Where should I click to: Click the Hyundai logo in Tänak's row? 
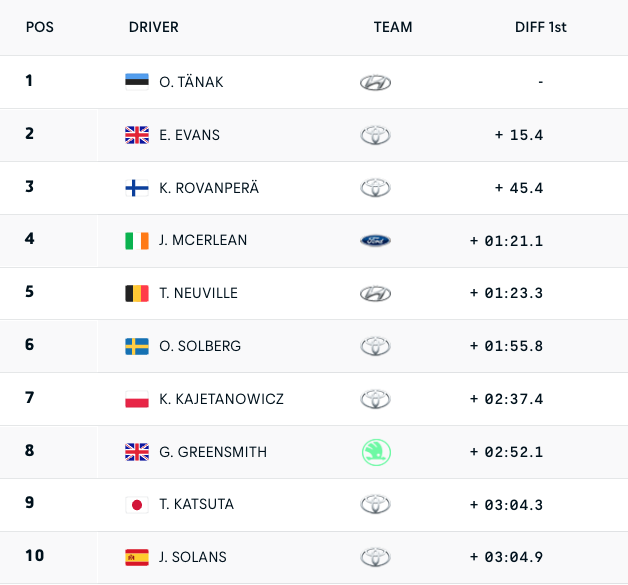375,82
